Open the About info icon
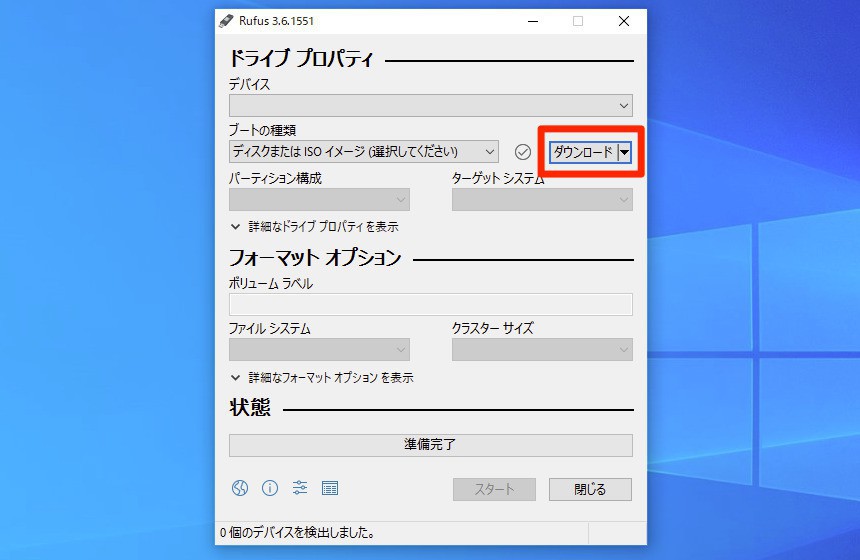Viewport: 860px width, 560px height. click(270, 488)
